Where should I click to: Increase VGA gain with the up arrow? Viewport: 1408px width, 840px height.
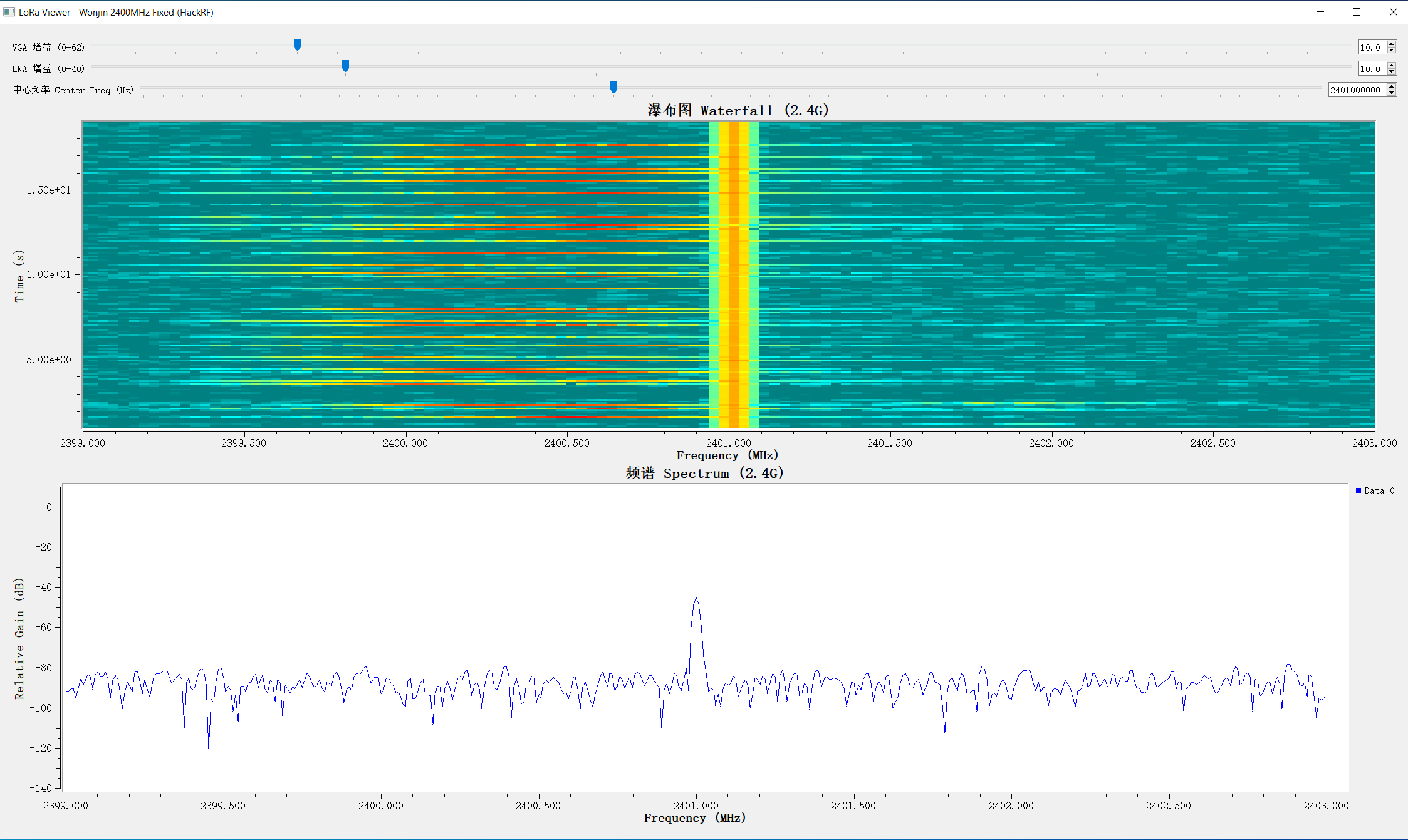[1392, 44]
